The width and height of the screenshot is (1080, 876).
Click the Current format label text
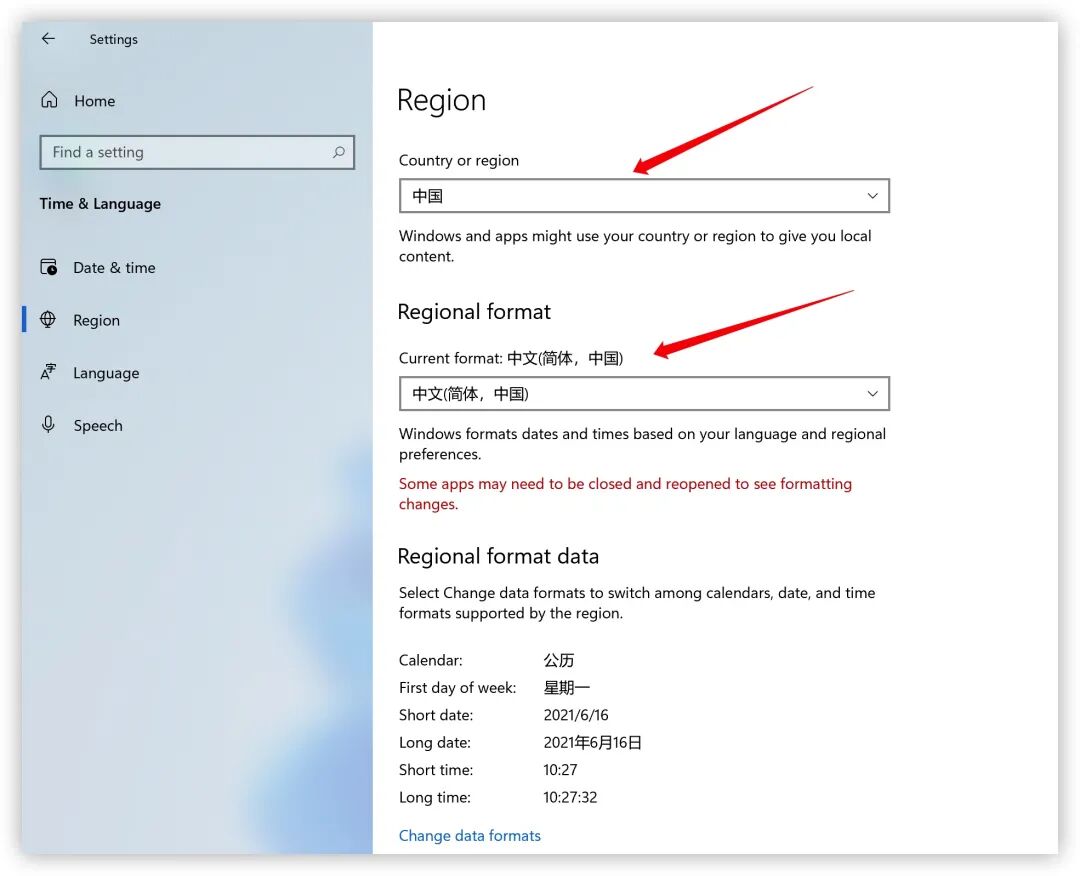point(511,358)
